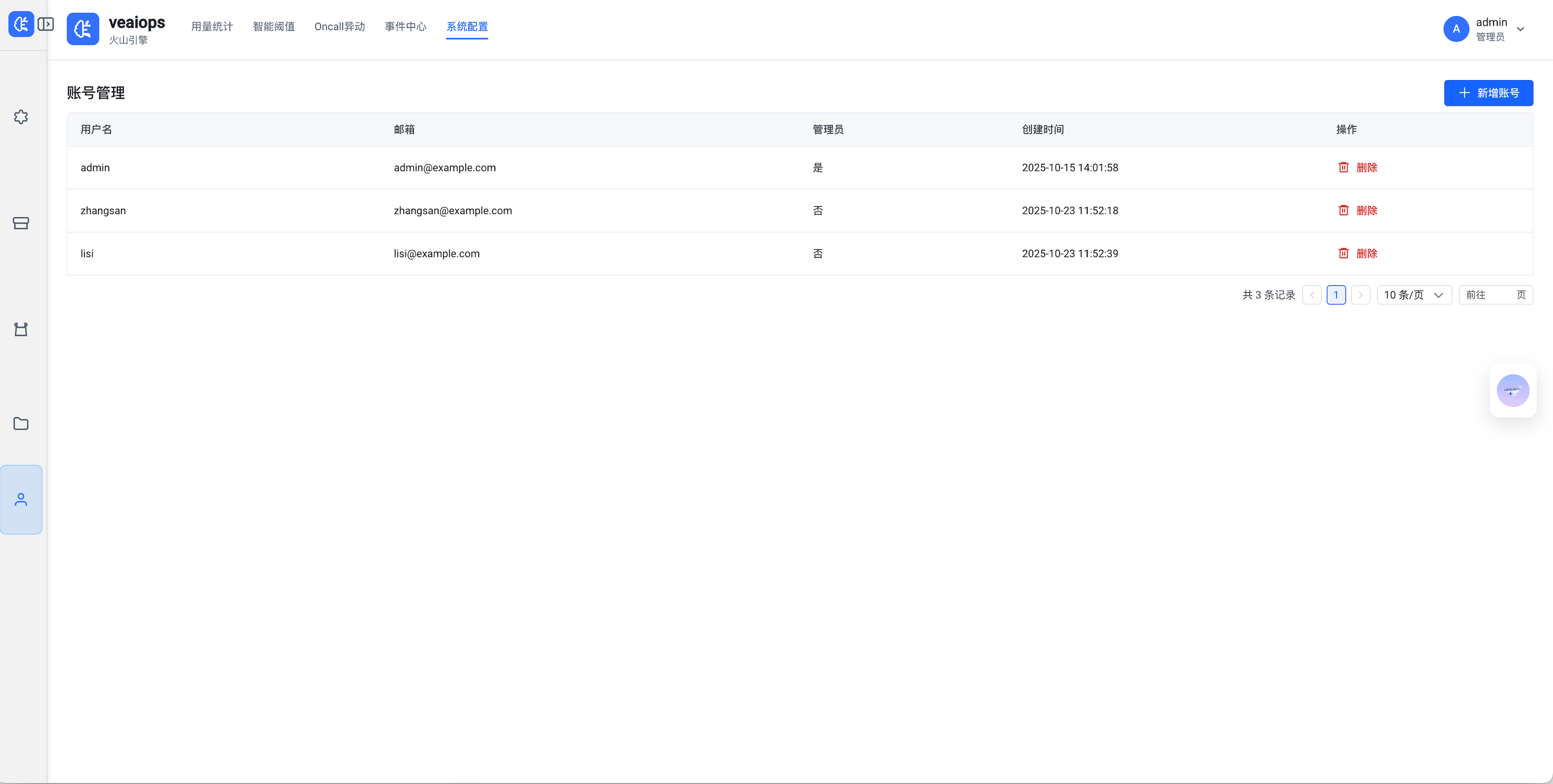Screen dimensions: 1553x784
Task: Open the 10 条/页 page size dropdown
Action: 1414,294
